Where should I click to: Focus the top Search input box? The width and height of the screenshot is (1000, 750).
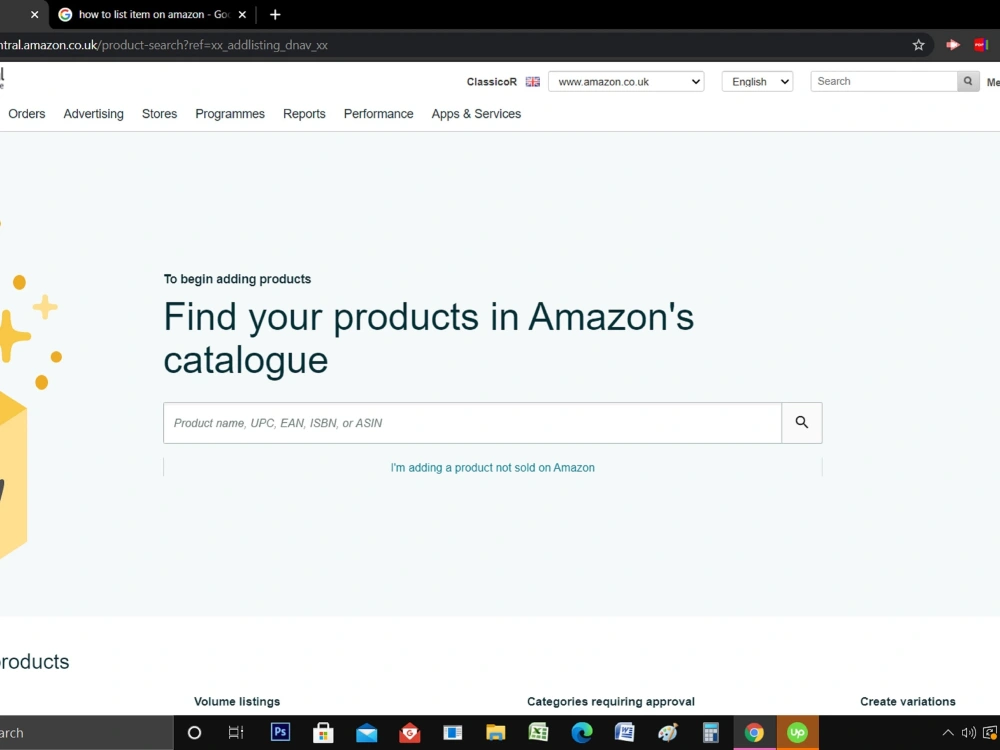(x=884, y=81)
